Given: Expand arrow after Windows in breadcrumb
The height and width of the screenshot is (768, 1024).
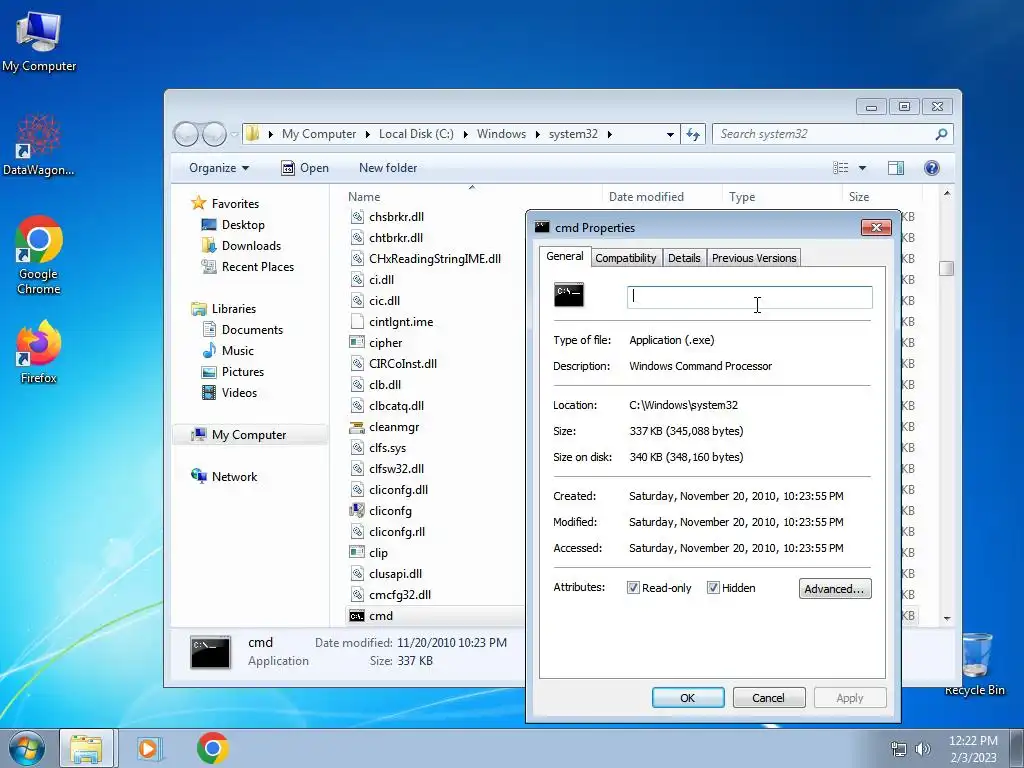Looking at the screenshot, I should click(537, 135).
